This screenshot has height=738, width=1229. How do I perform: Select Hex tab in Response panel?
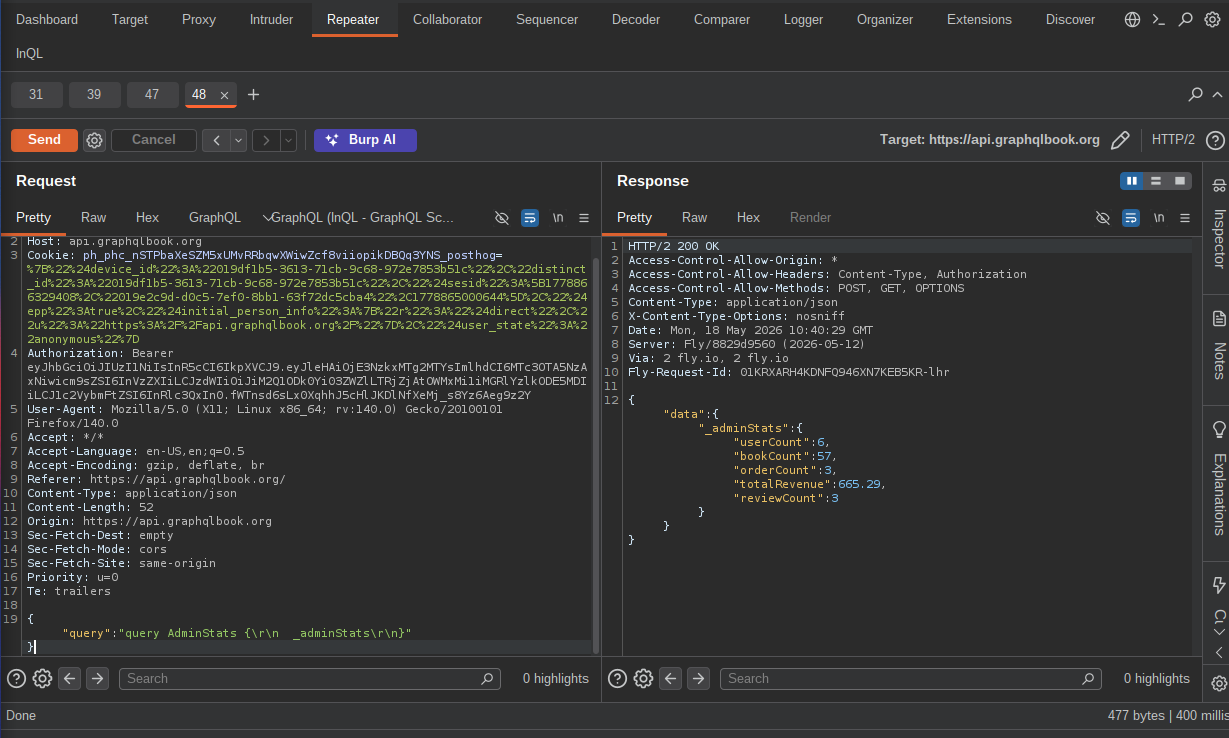point(748,217)
